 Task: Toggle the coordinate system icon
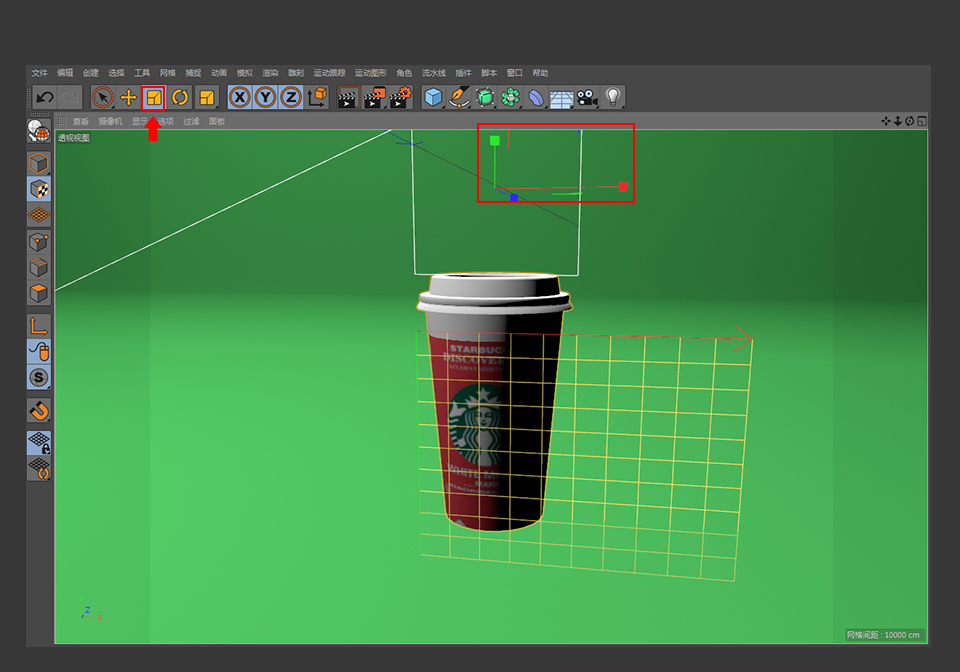tap(318, 97)
